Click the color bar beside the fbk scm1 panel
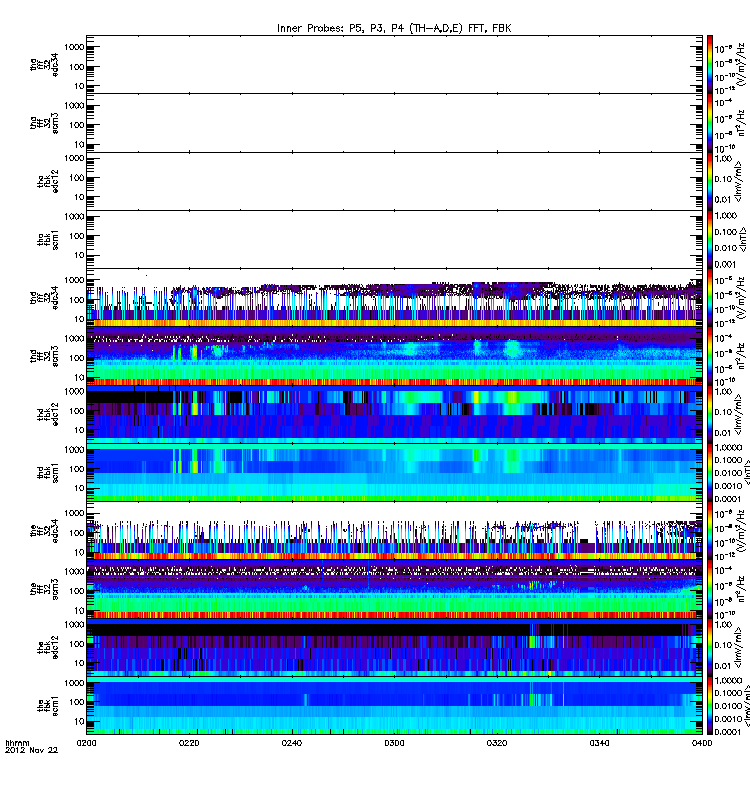Screen dimensions: 750x800 pos(709,706)
